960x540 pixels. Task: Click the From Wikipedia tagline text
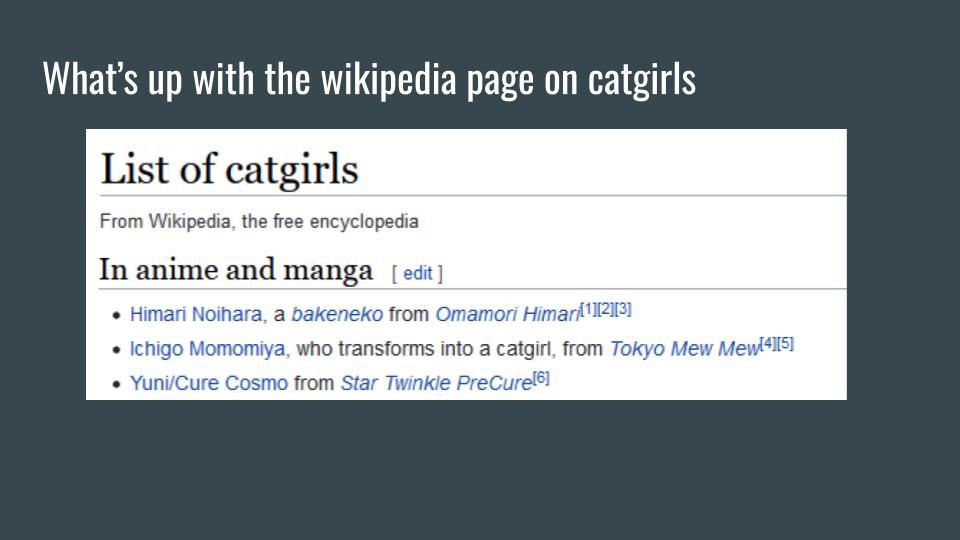(x=259, y=222)
